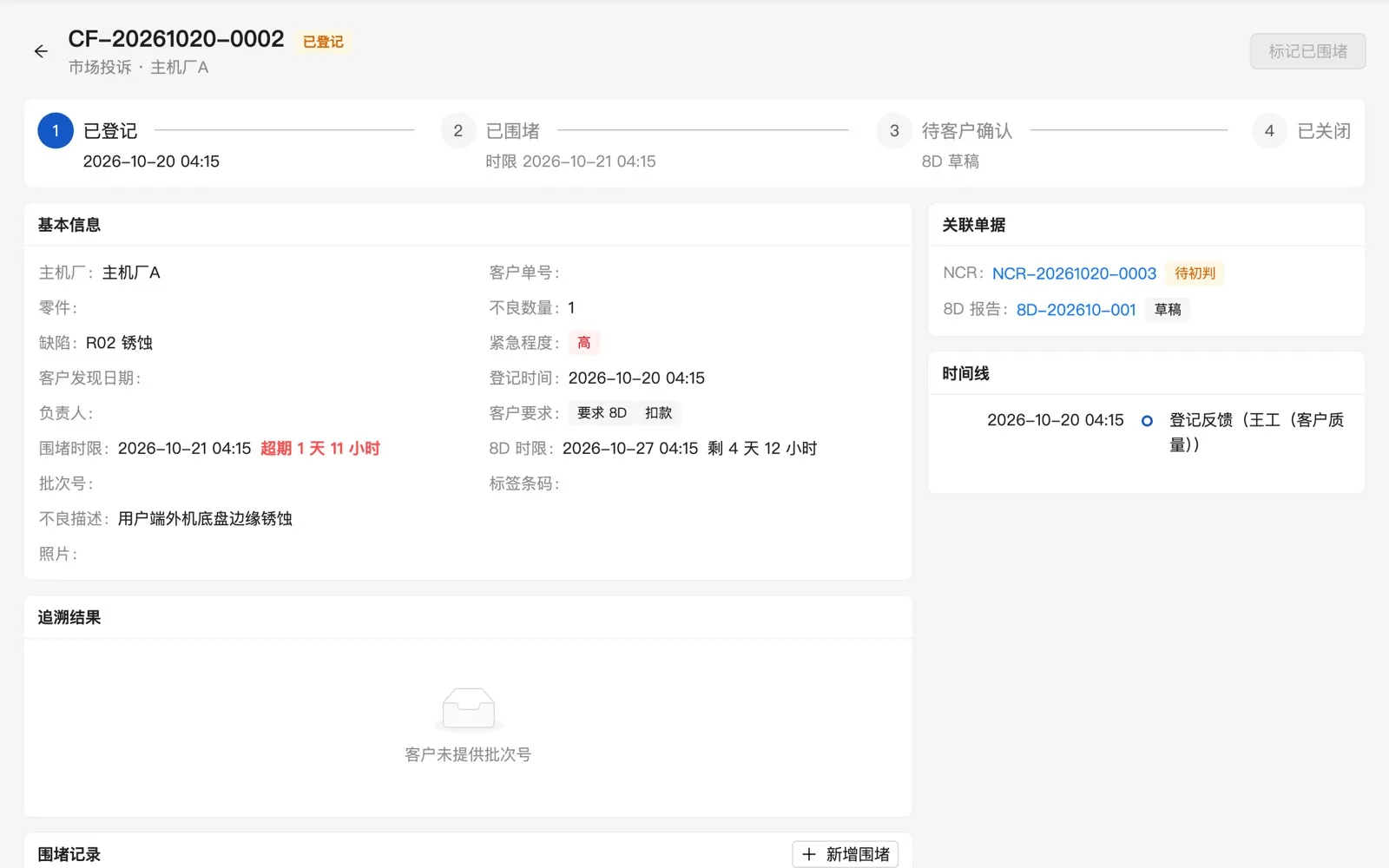Click the 8D 草稿 text under step 3
The height and width of the screenshot is (868, 1389).
951,161
